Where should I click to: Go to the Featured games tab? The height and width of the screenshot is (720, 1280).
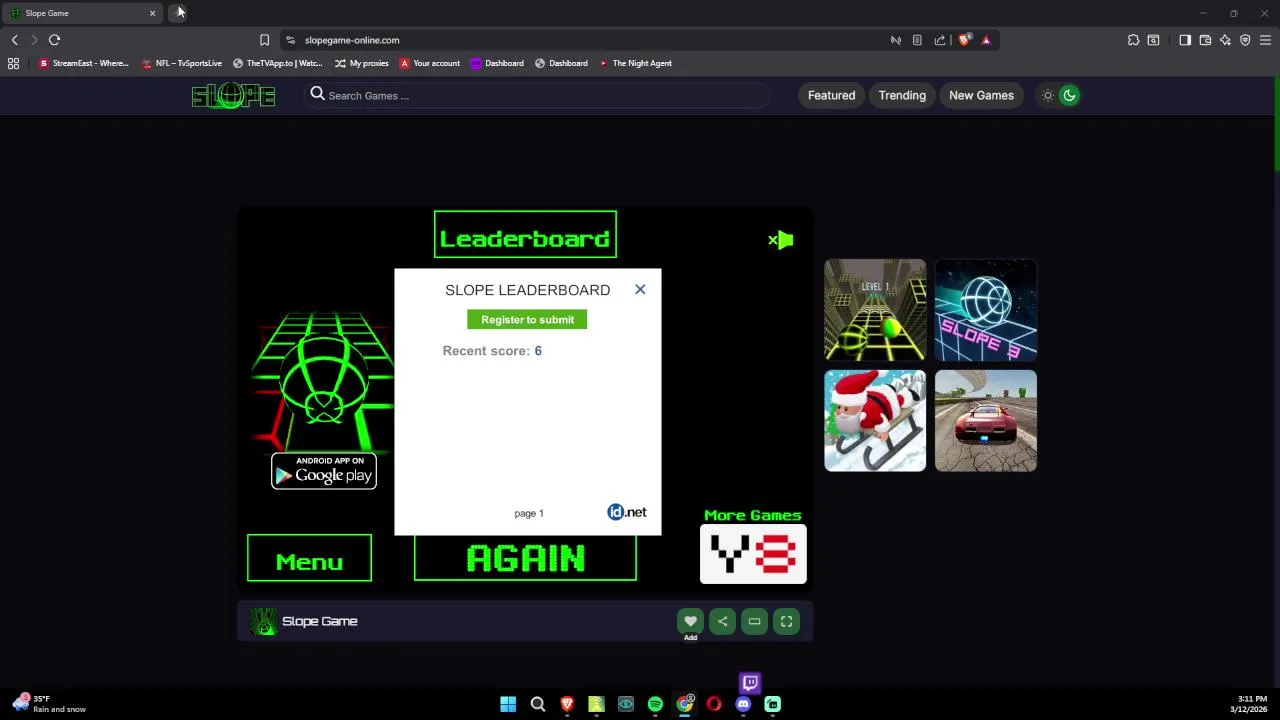coord(832,95)
